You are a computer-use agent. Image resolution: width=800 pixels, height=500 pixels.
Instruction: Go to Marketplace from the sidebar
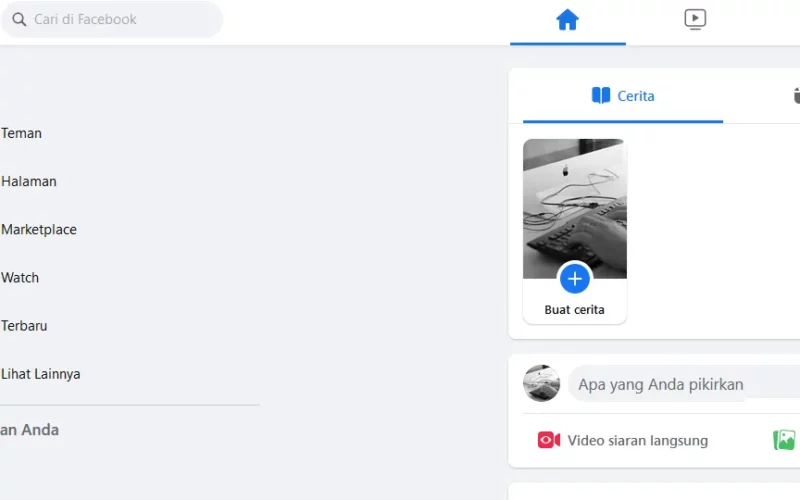point(39,230)
